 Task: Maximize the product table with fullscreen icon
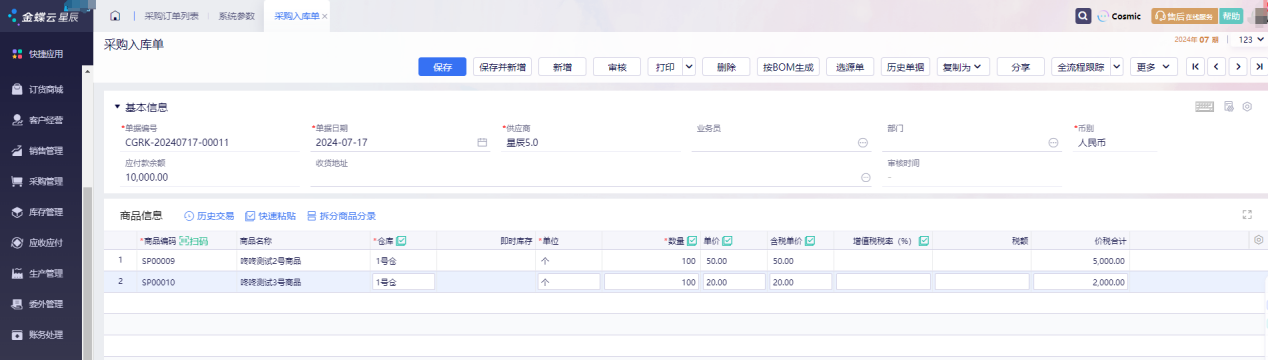[x=1247, y=214]
